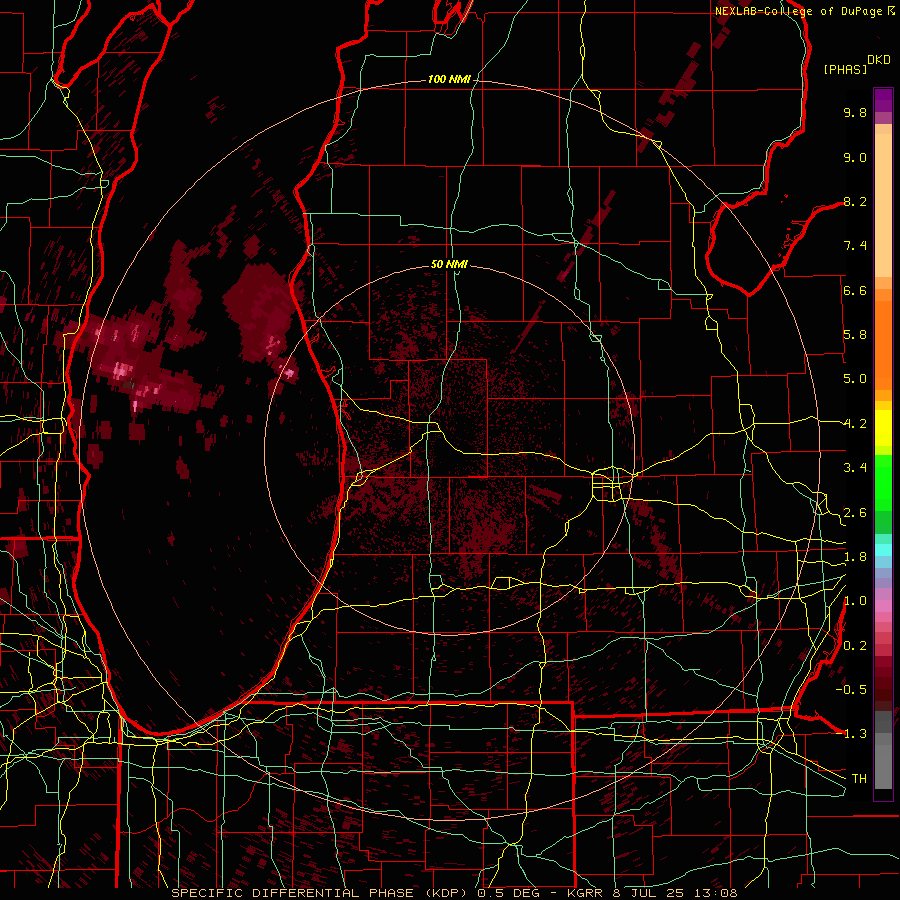This screenshot has height=900, width=900.
Task: Select the -0.5 scale value
Action: point(851,690)
